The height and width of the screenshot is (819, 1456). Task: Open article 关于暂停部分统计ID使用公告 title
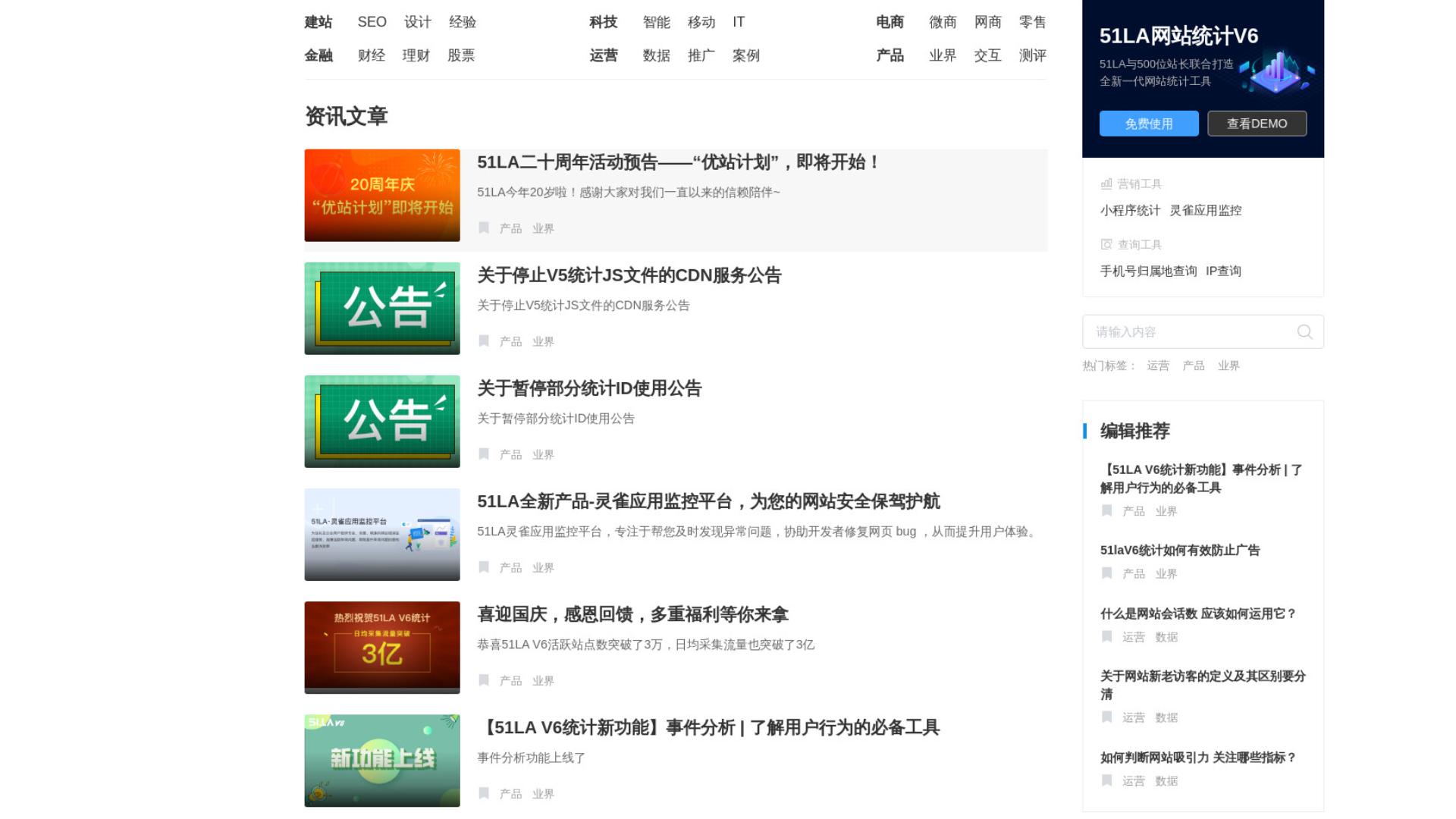coord(589,388)
